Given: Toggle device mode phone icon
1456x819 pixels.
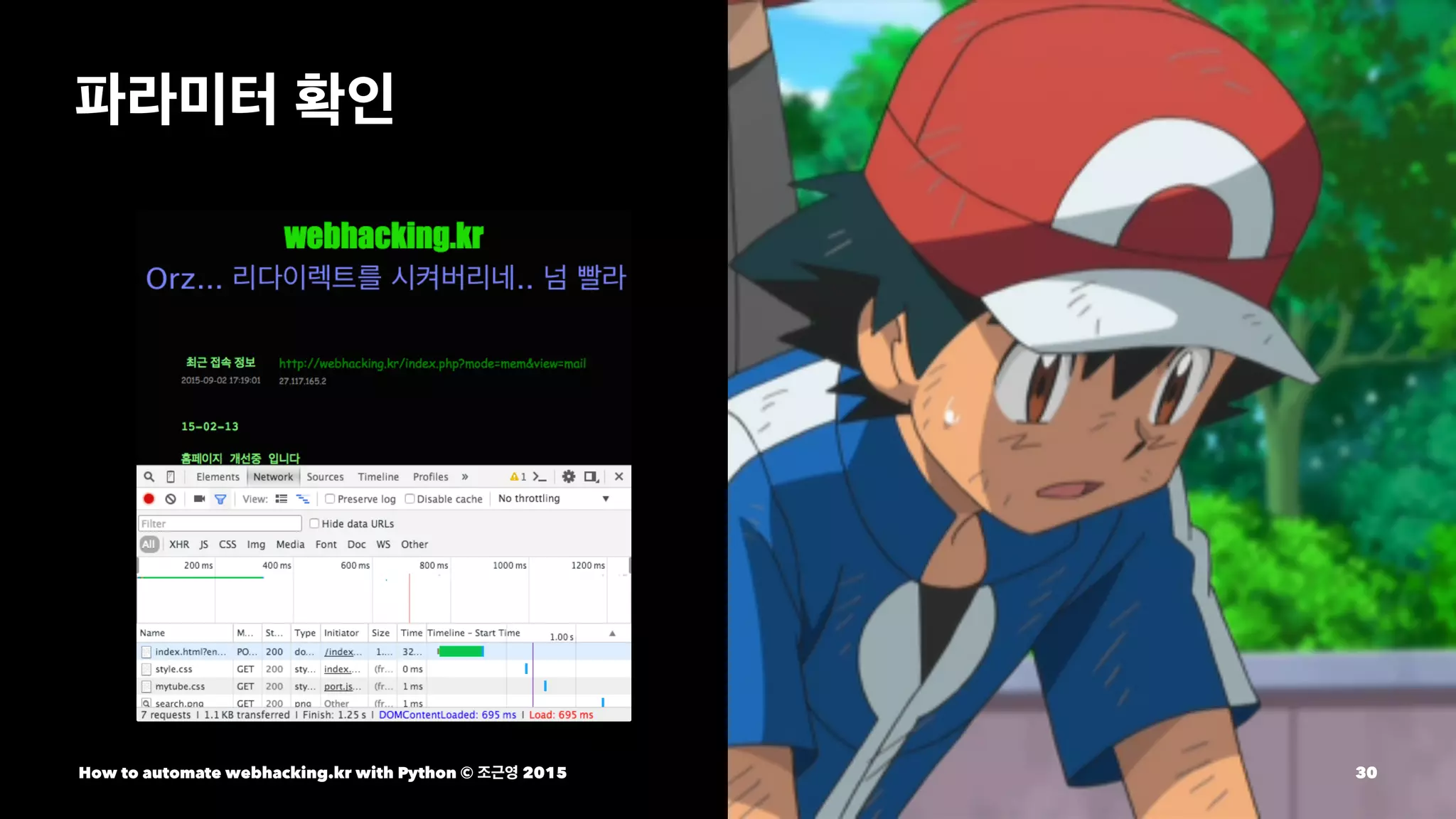Looking at the screenshot, I should [171, 476].
